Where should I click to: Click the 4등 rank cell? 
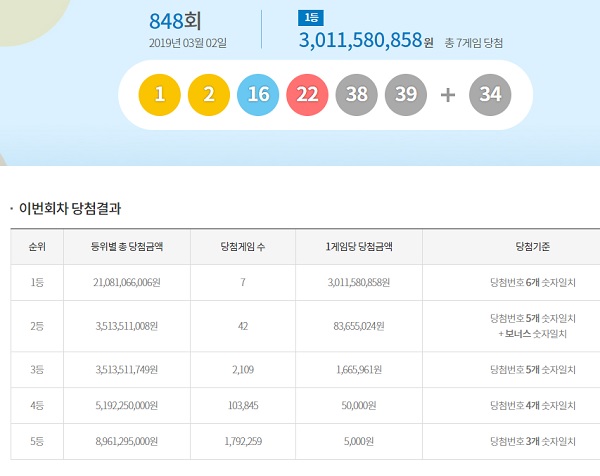click(x=37, y=405)
